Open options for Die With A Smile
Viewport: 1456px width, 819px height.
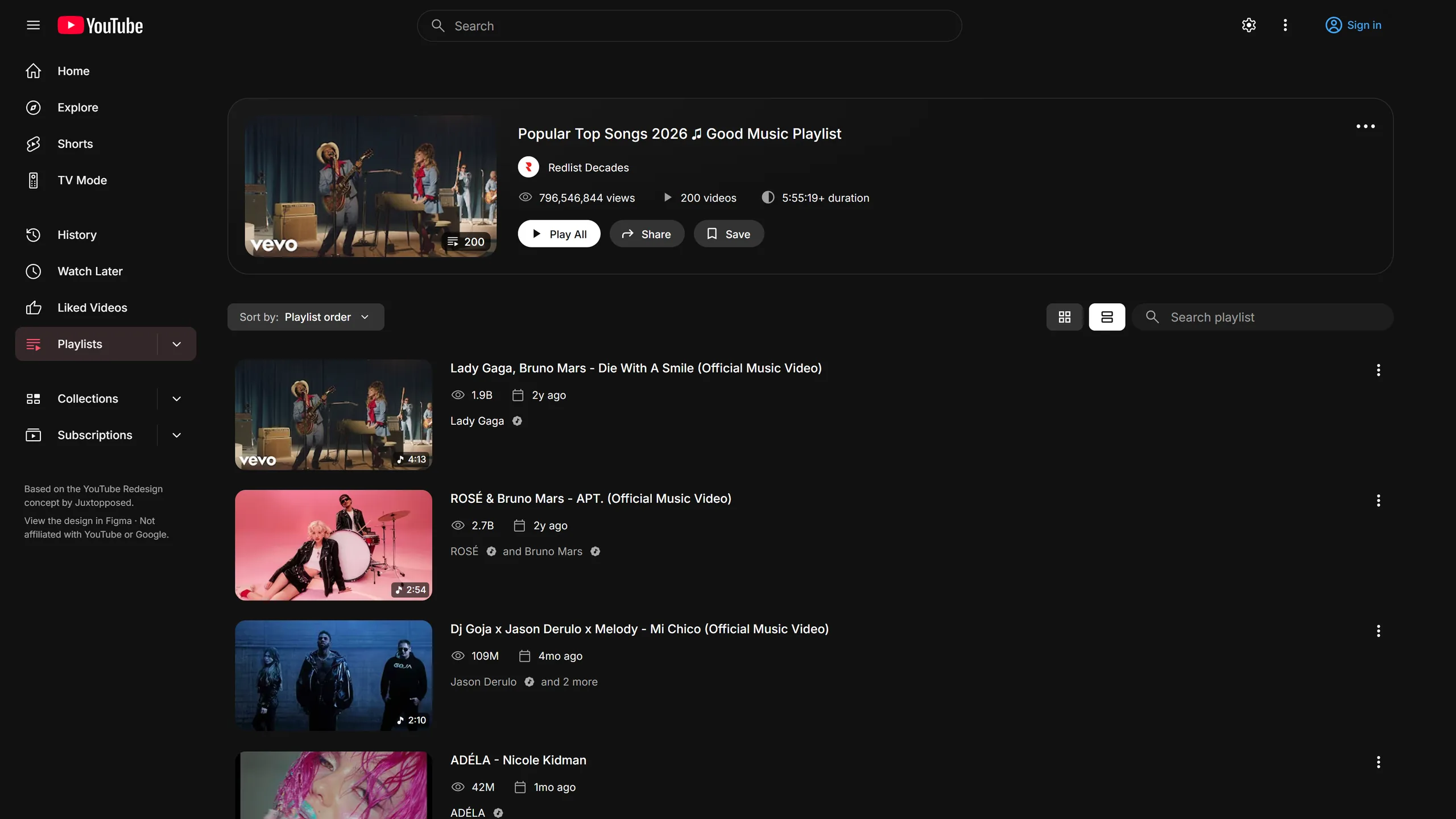[x=1378, y=370]
